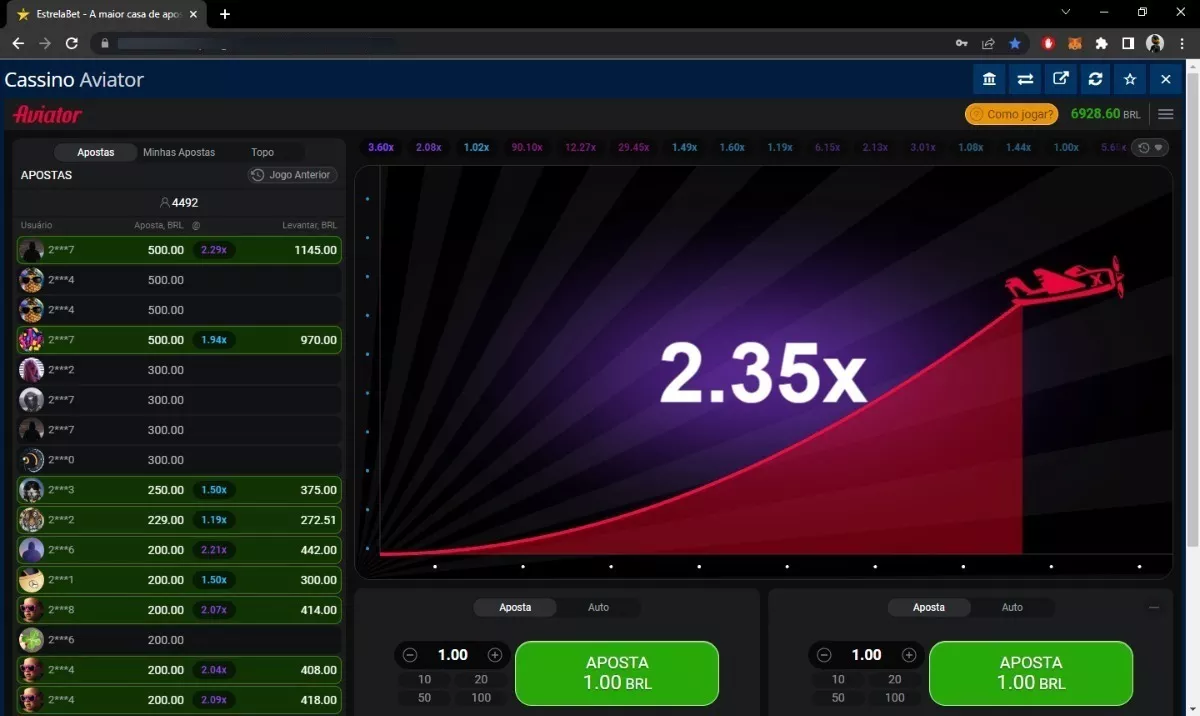Expand the round history multipliers list

[1149, 147]
